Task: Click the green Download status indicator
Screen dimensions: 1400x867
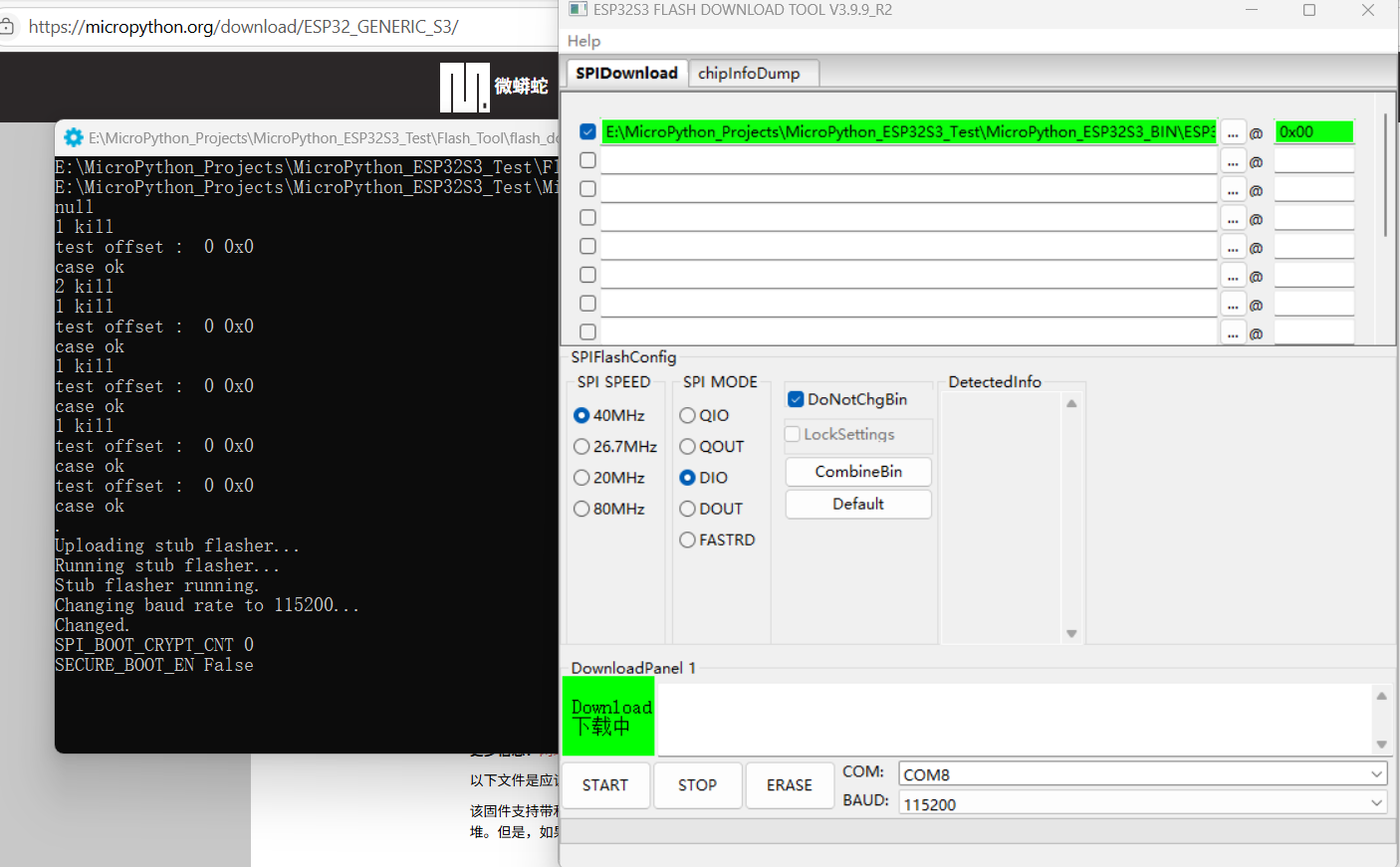Action: [608, 717]
